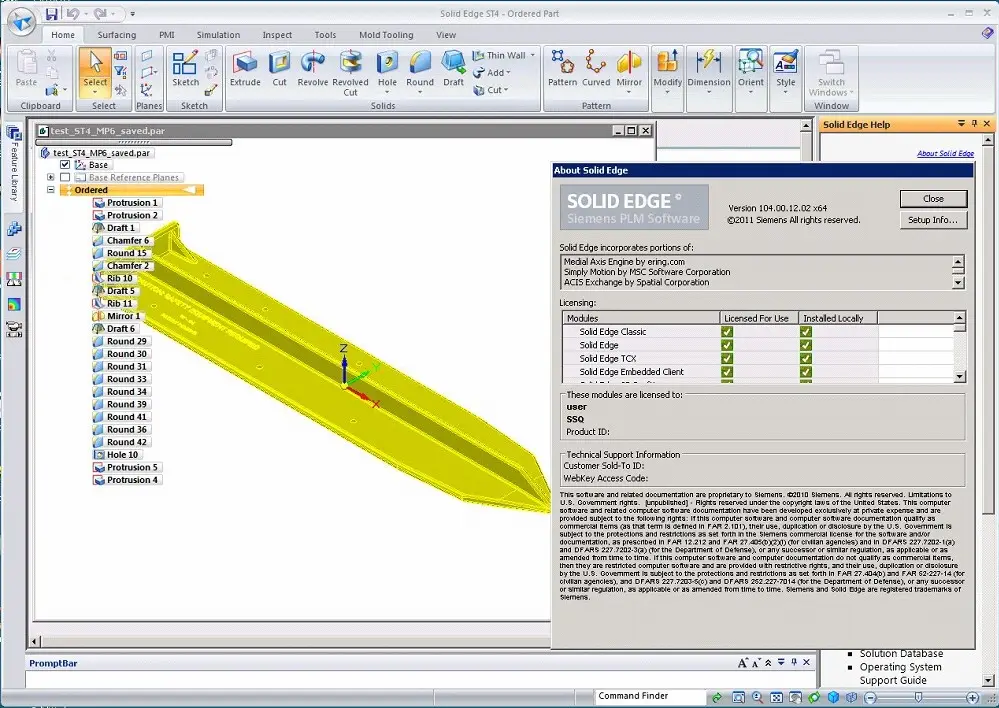Adjust the zoom slider in status bar
999x708 pixels.
pyautogui.click(x=918, y=698)
